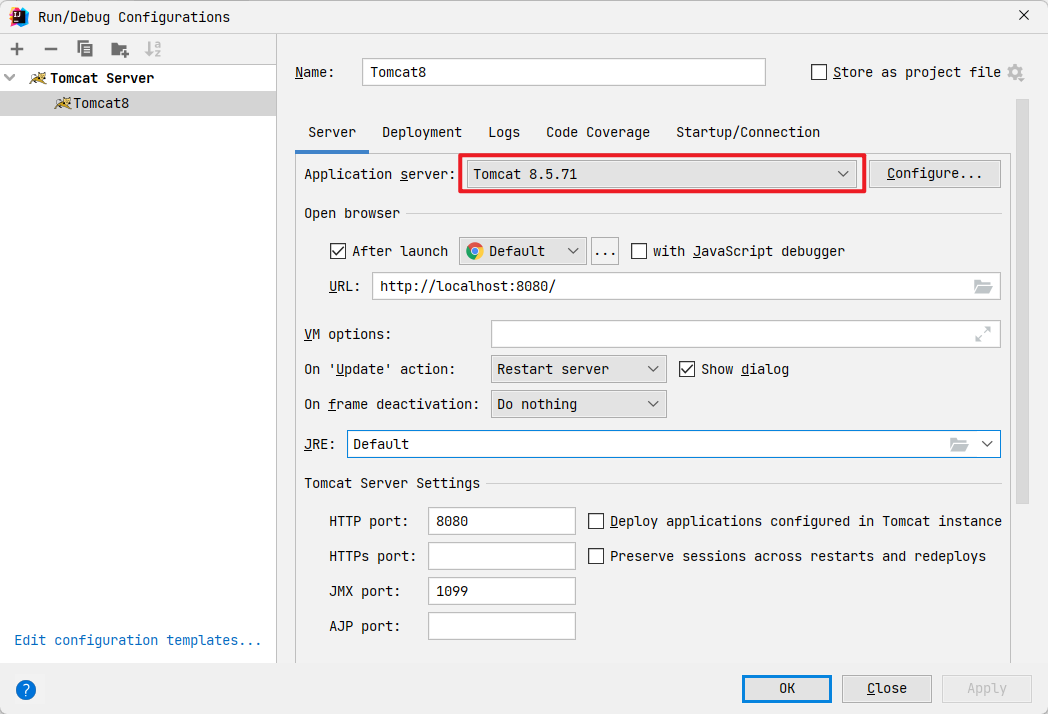Click the JMX port field
The image size is (1048, 714).
(x=501, y=591)
